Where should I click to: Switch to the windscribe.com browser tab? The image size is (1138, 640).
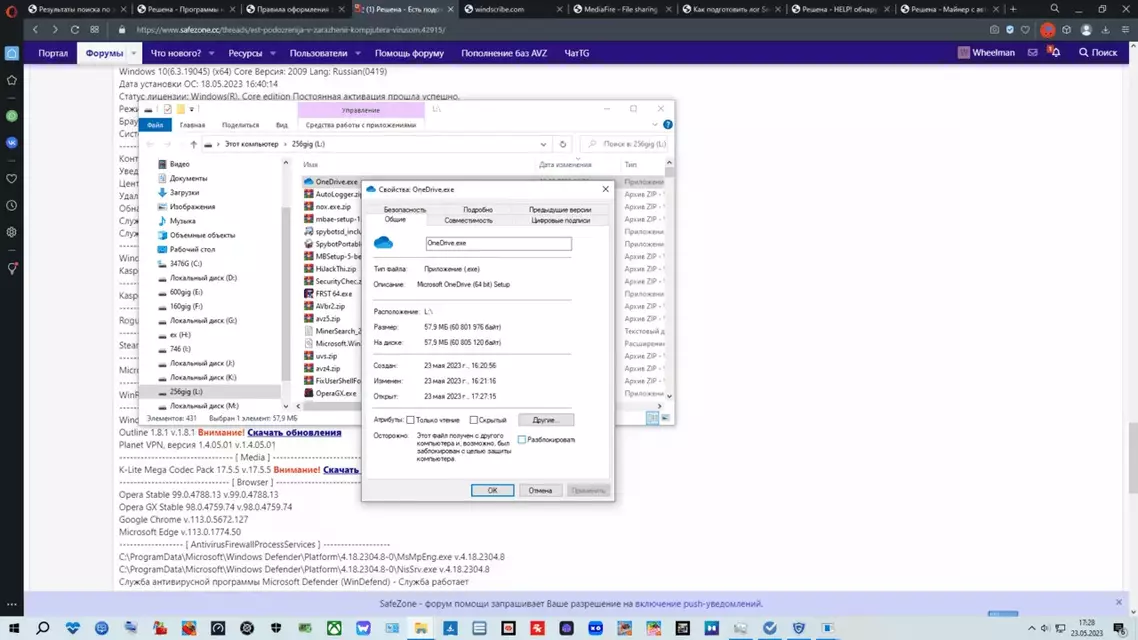click(499, 9)
